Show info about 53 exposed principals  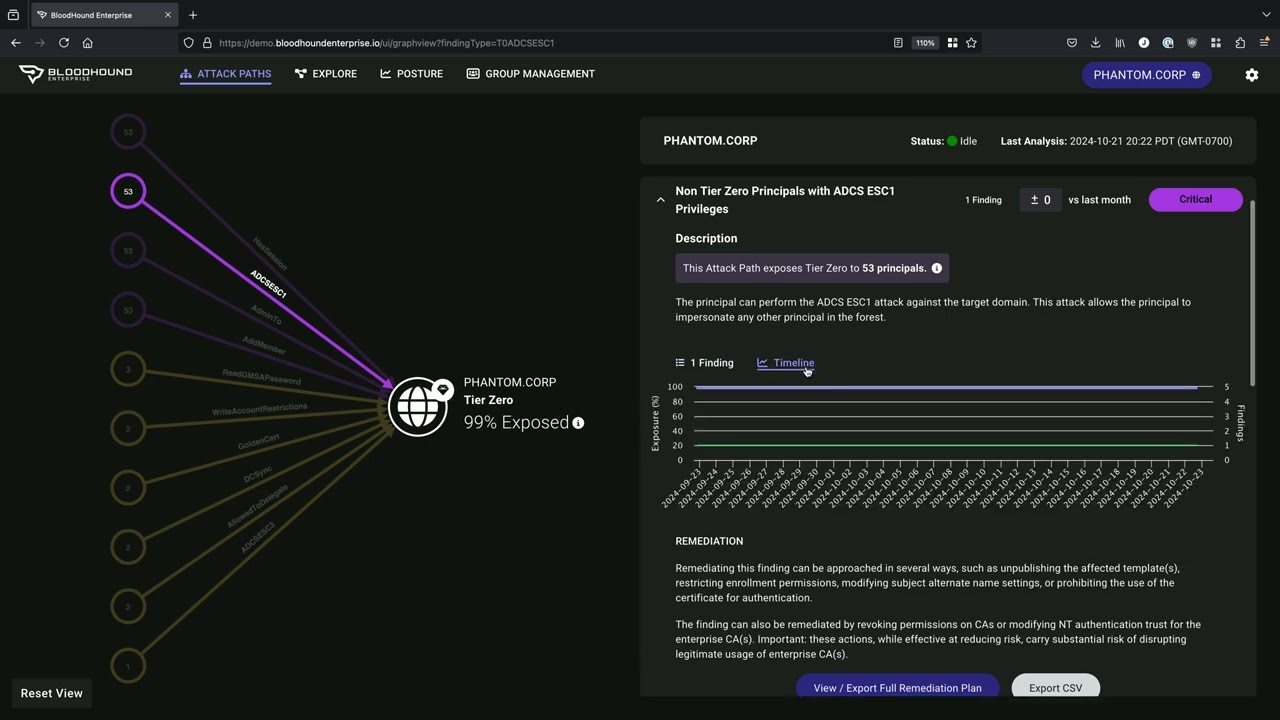click(x=937, y=268)
